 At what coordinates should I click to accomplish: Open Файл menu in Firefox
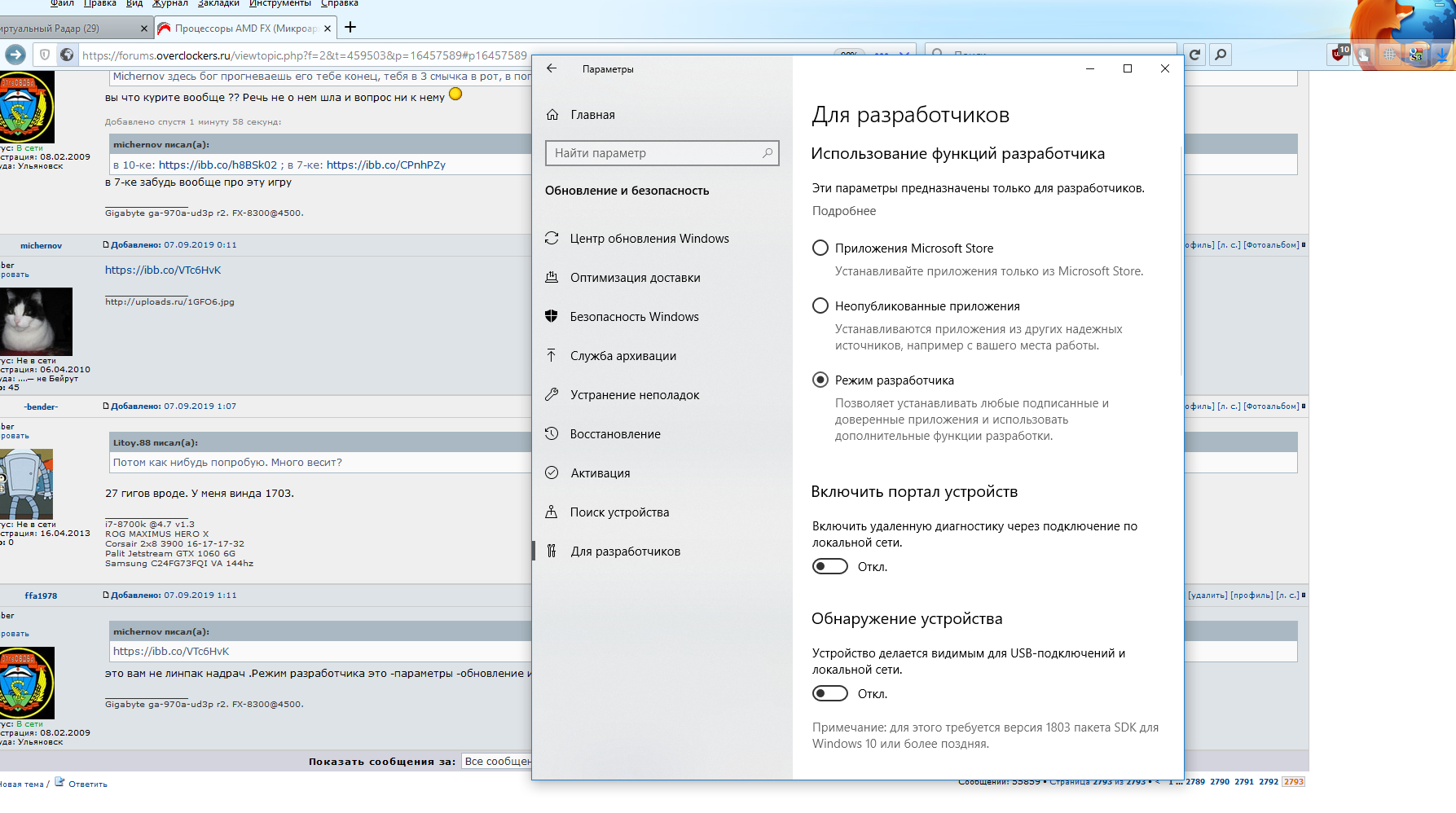62,3
